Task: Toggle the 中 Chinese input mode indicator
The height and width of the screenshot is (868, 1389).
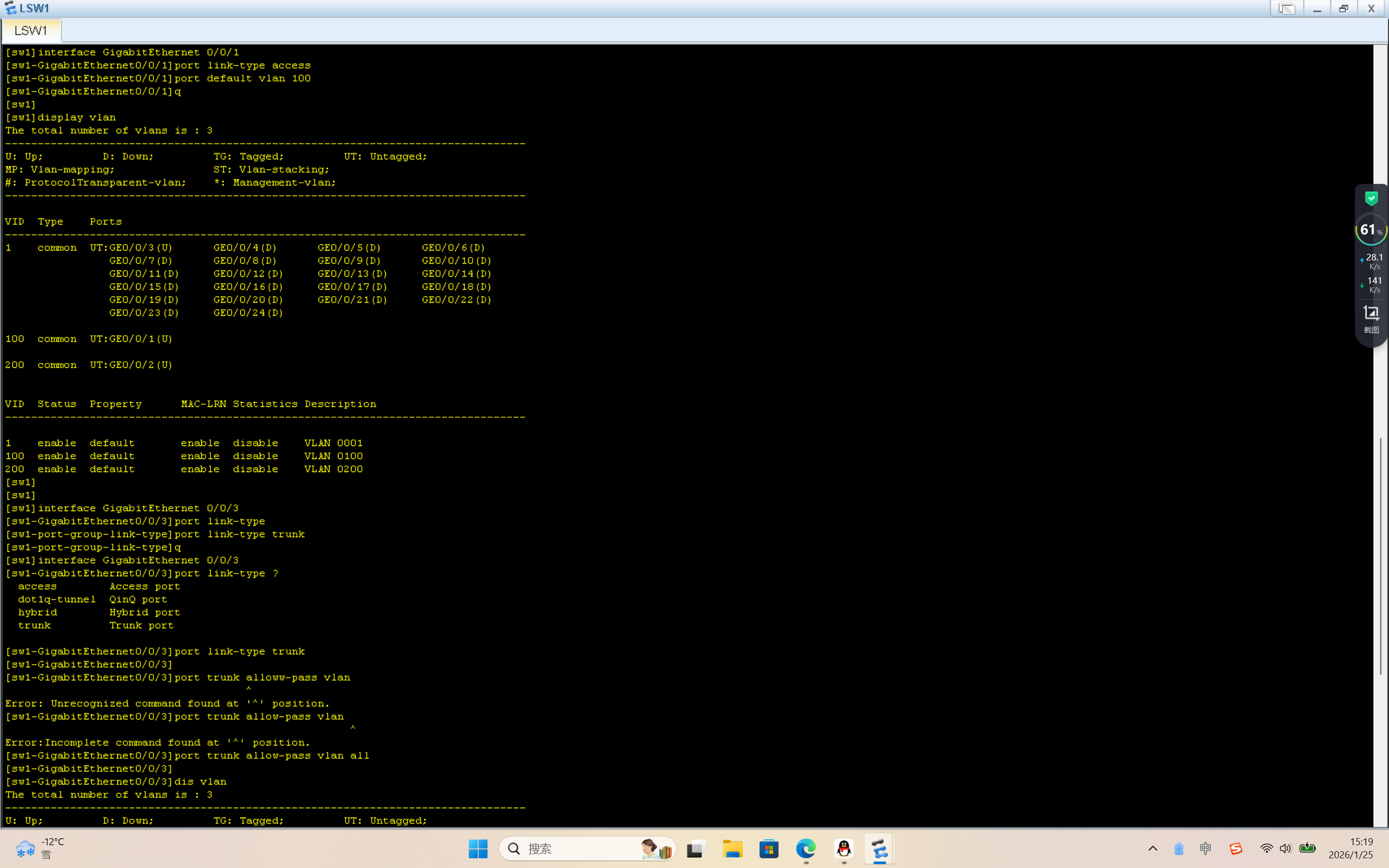Action: click(1205, 848)
